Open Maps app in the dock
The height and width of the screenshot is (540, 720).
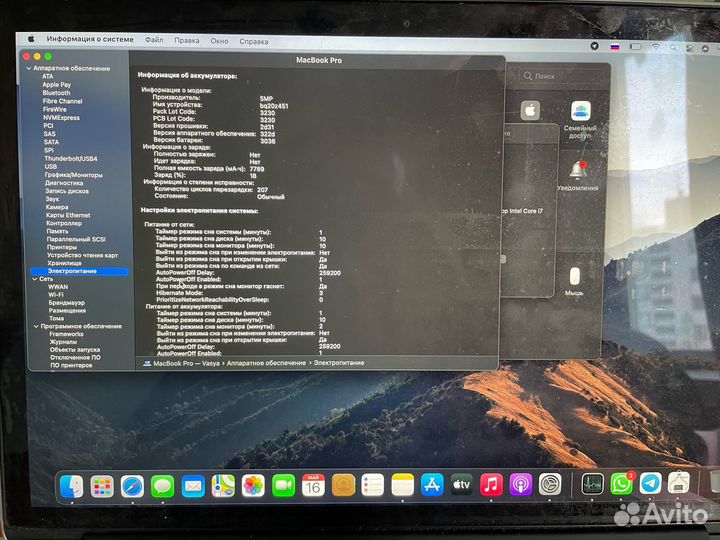[x=223, y=486]
